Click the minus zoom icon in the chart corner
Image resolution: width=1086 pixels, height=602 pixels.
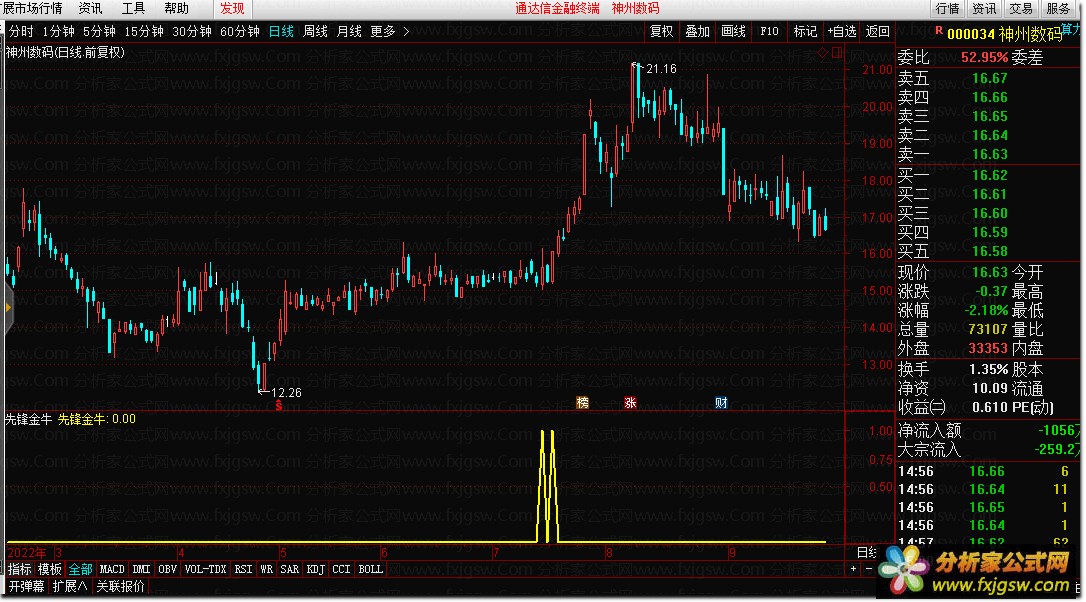pyautogui.click(x=869, y=569)
